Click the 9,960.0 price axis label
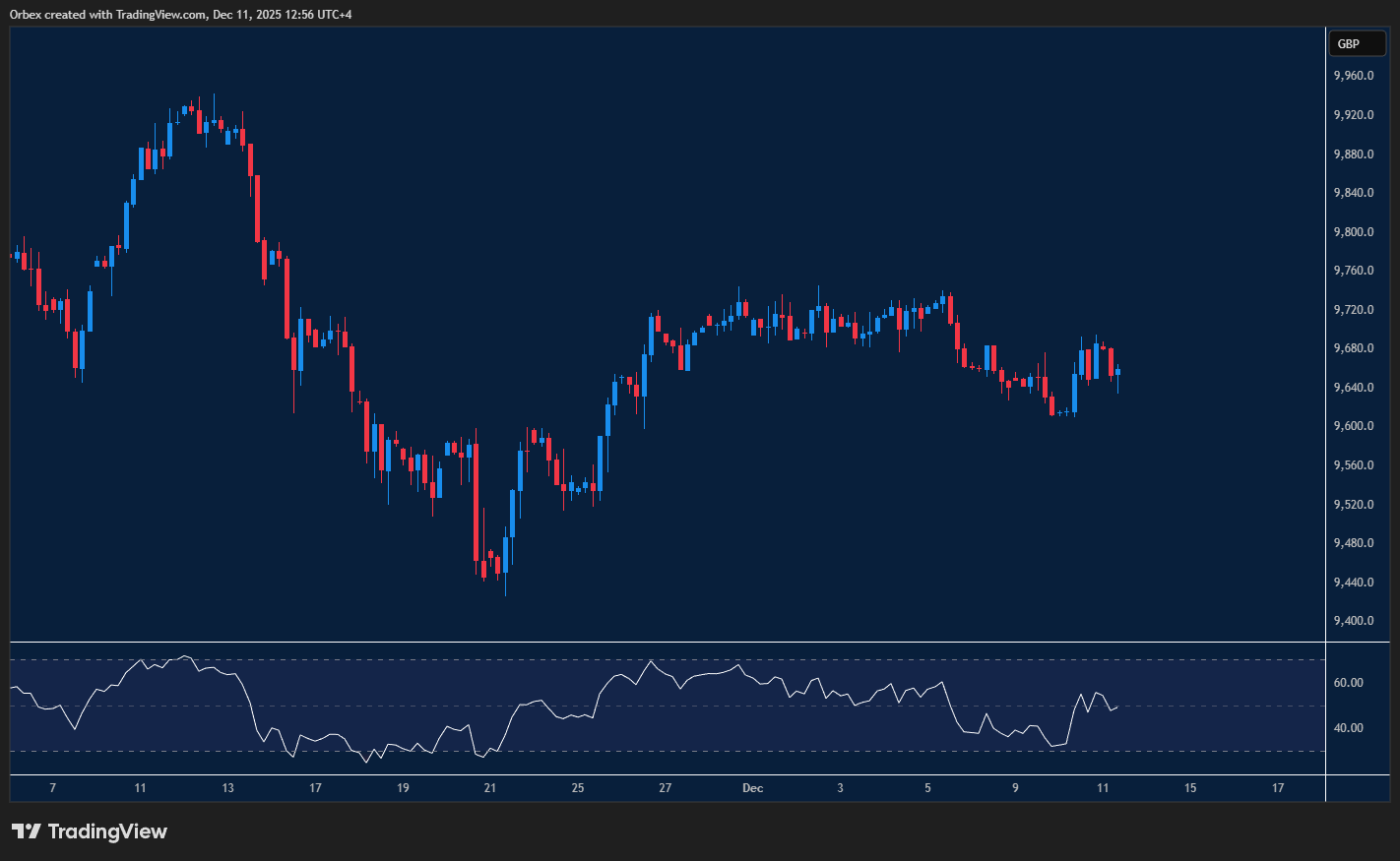 [x=1353, y=76]
